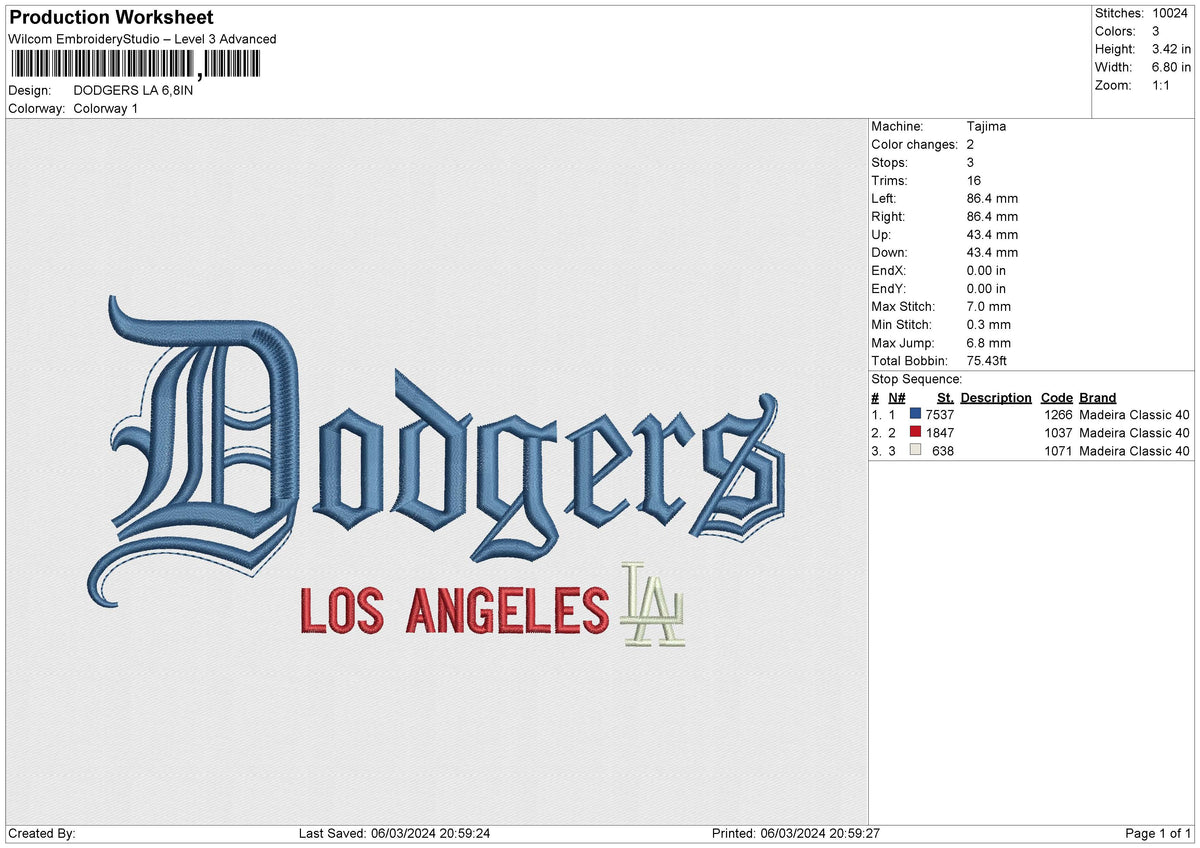The width and height of the screenshot is (1200, 848).
Task: Click the Up value 43.4 mm
Action: click(992, 234)
